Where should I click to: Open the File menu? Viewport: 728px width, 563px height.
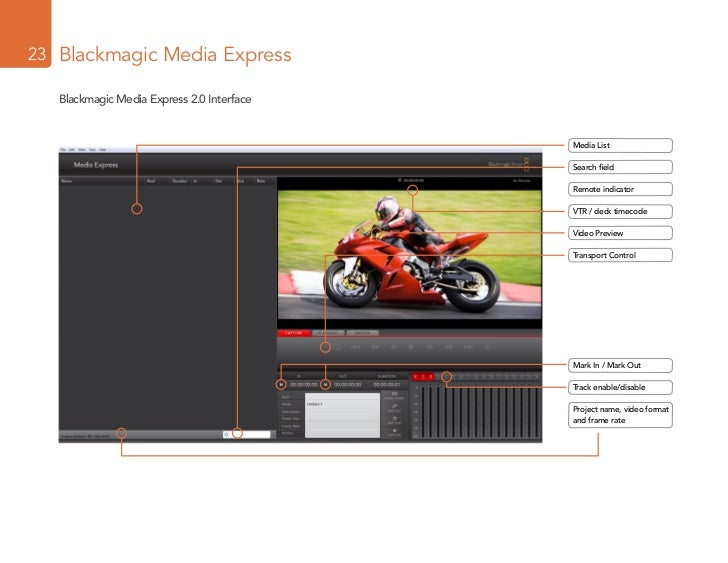click(x=63, y=149)
